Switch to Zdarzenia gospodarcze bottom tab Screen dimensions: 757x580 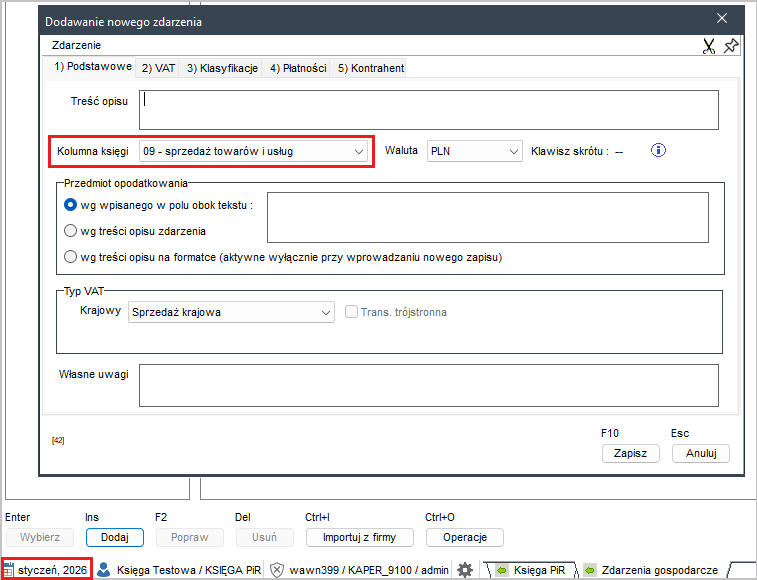tap(652, 569)
